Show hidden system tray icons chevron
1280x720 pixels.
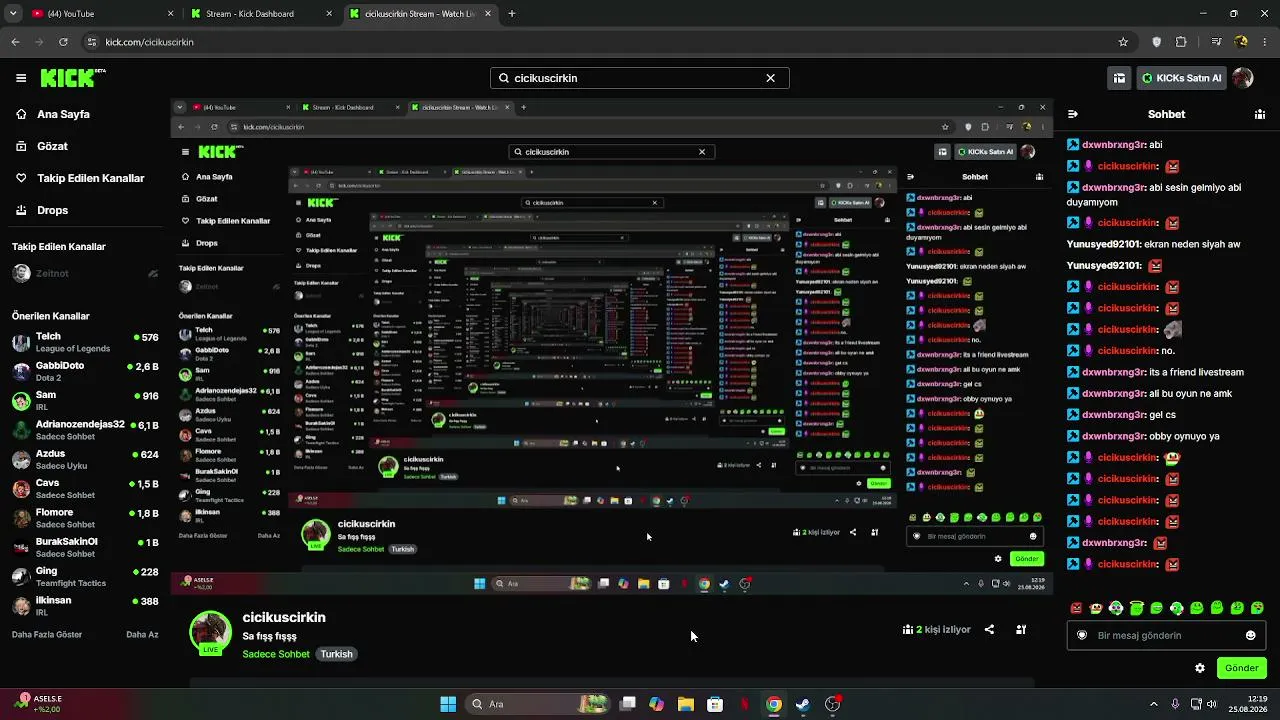(1154, 704)
